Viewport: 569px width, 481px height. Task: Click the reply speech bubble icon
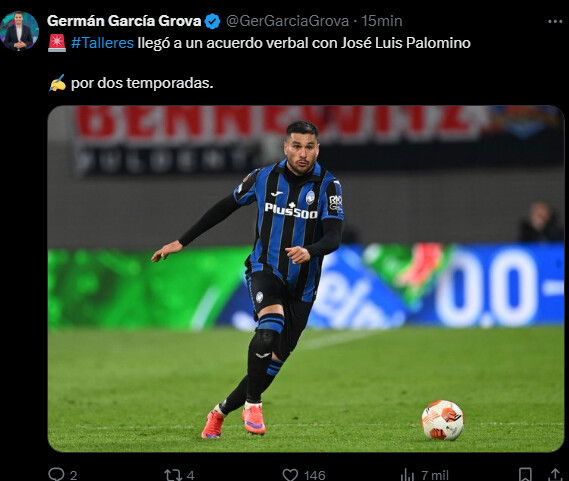point(56,474)
